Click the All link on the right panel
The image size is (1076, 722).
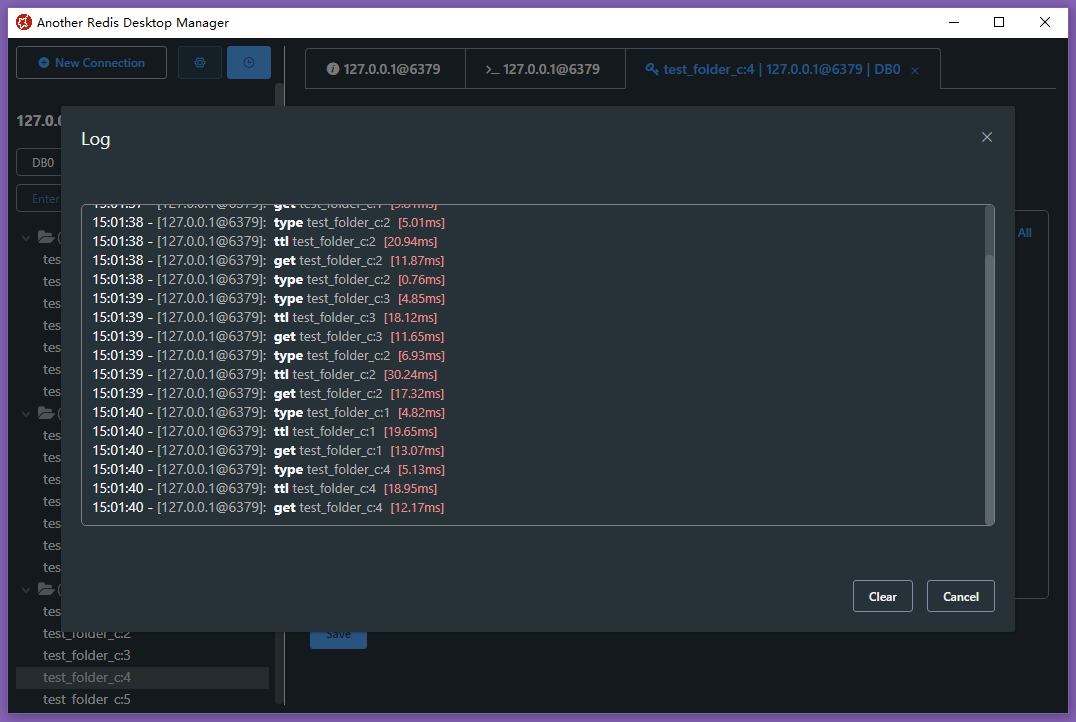point(1024,232)
